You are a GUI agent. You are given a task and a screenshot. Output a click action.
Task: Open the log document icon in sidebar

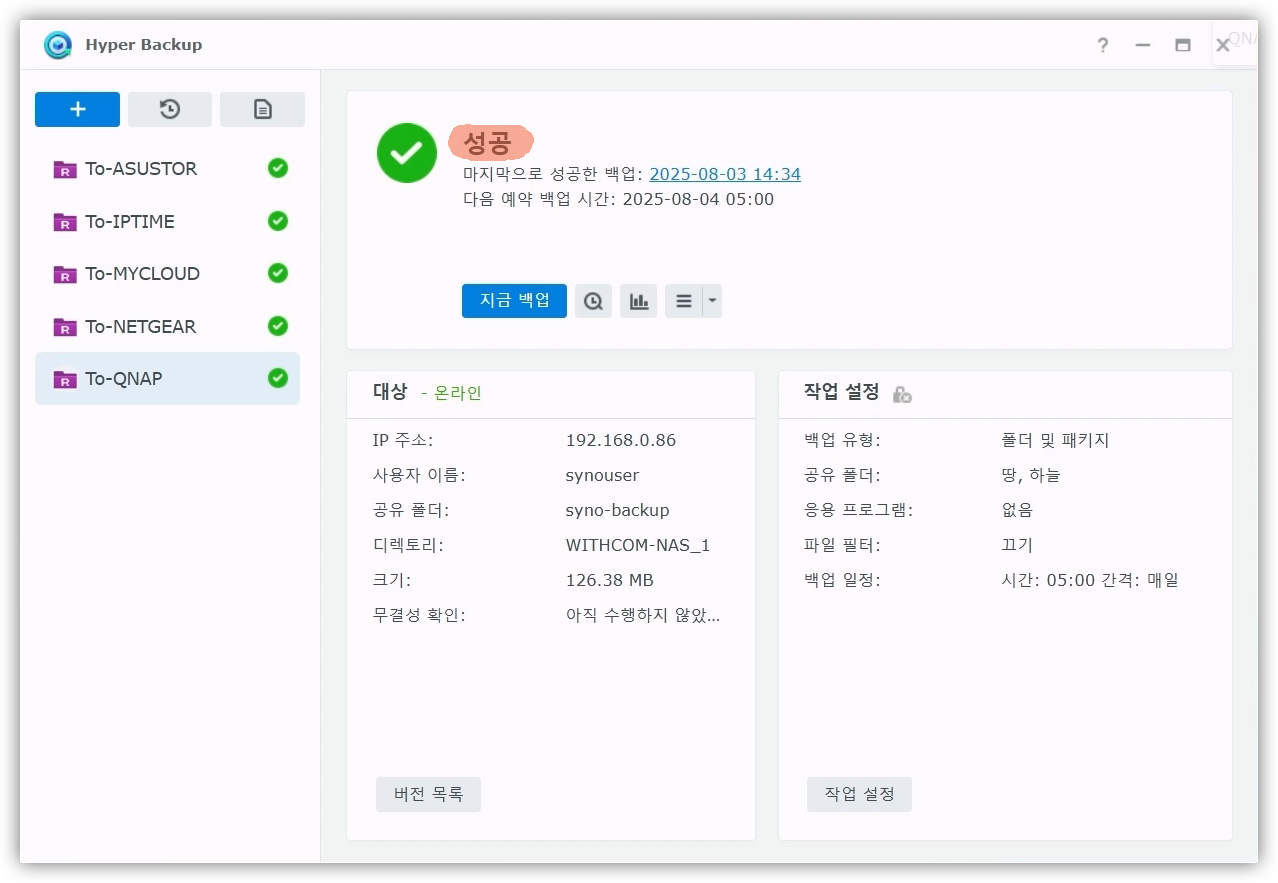tap(262, 110)
